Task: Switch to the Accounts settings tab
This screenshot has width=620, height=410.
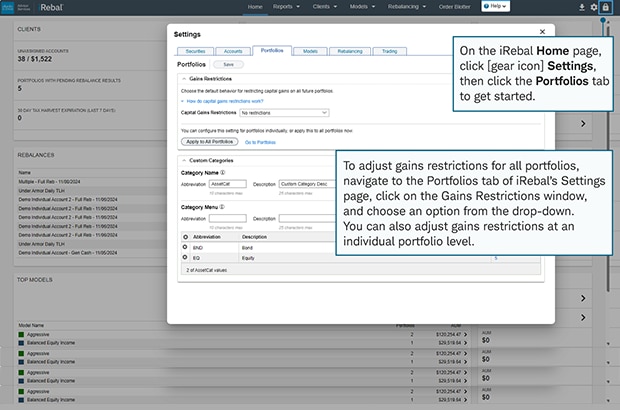Action: pyautogui.click(x=233, y=51)
